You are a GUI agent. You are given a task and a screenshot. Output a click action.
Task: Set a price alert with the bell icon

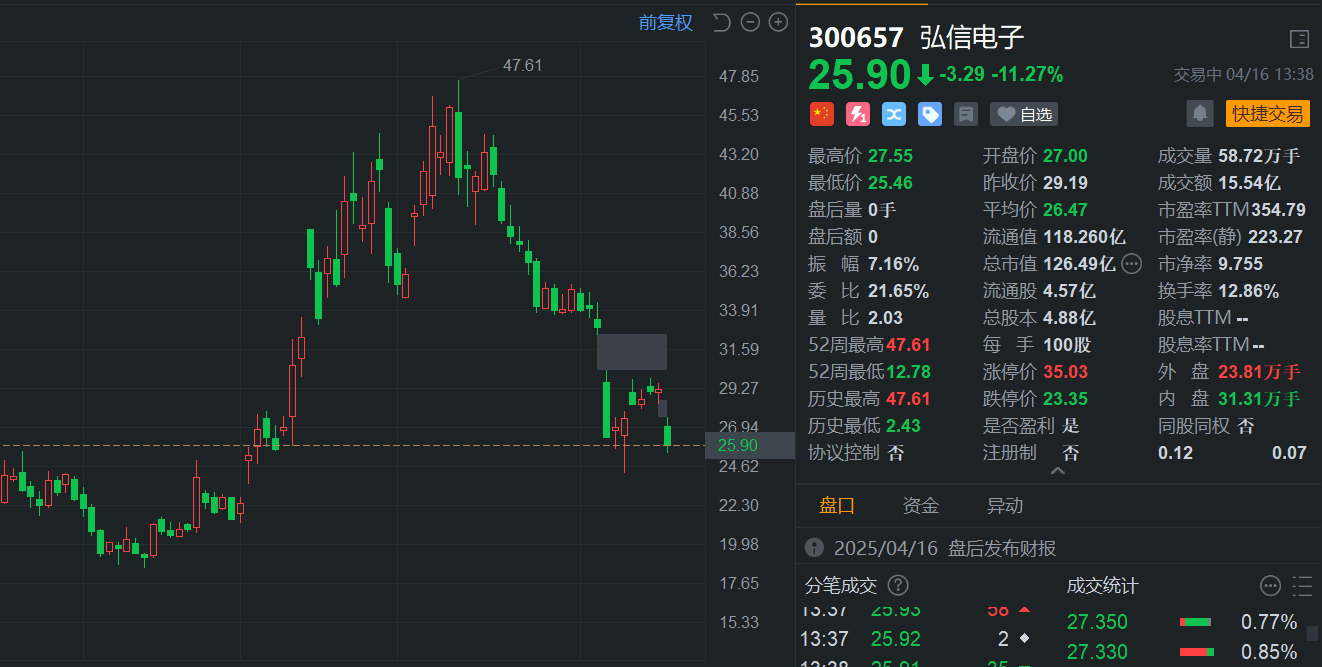(1200, 114)
